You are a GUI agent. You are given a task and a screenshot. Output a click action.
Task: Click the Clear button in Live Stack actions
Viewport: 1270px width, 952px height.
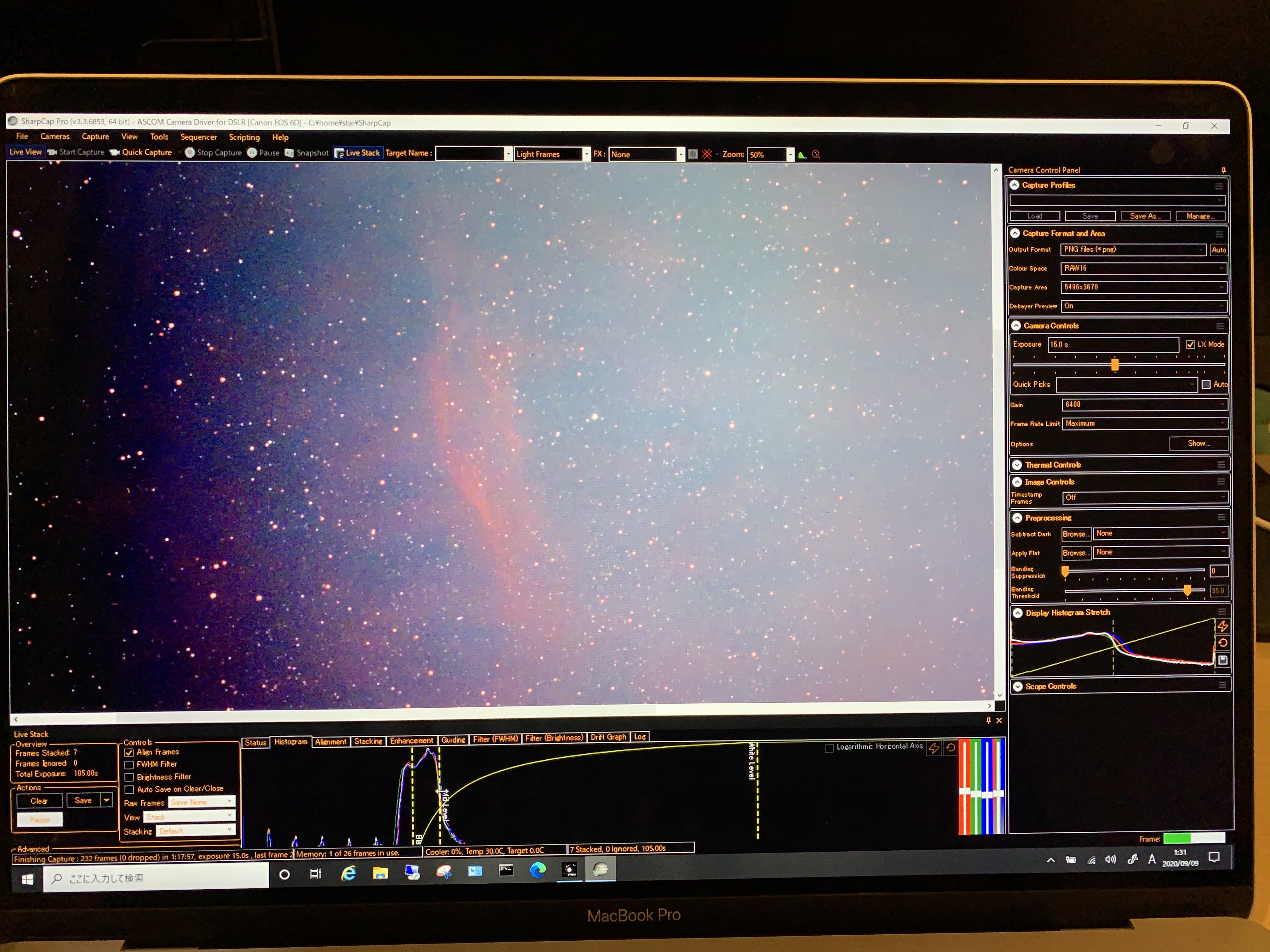click(39, 801)
